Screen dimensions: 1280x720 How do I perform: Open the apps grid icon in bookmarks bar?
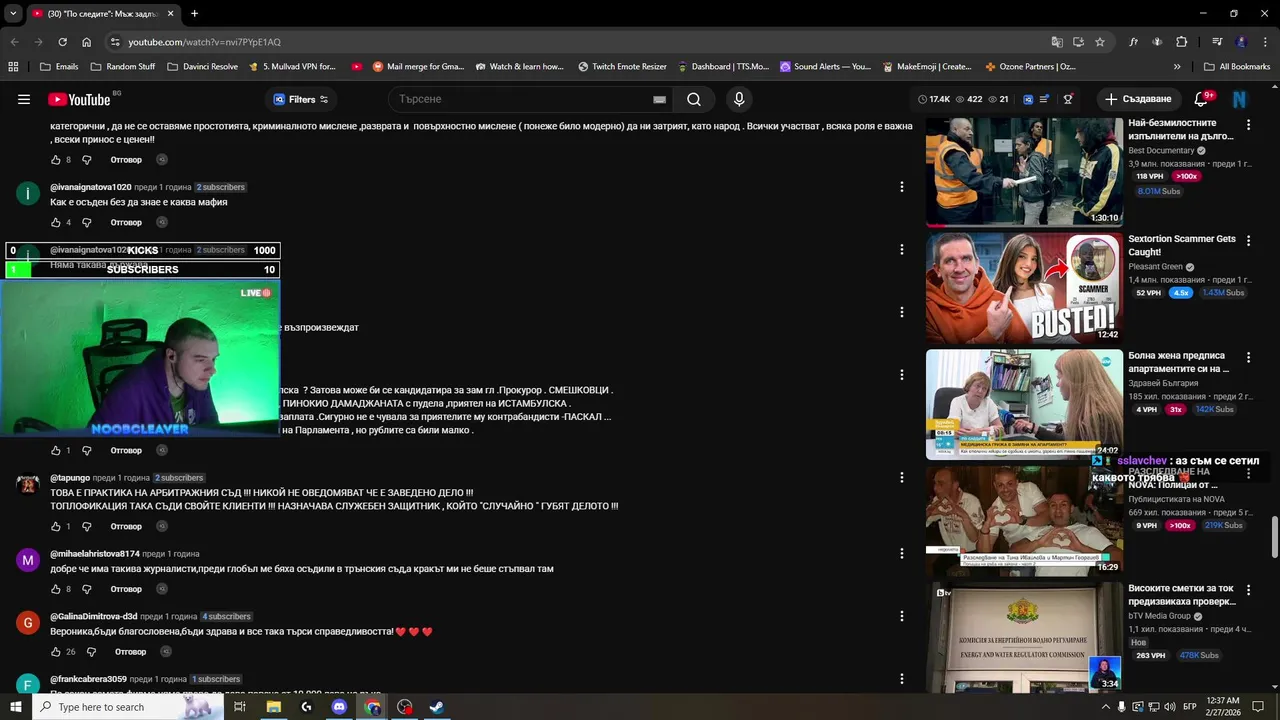click(x=13, y=67)
